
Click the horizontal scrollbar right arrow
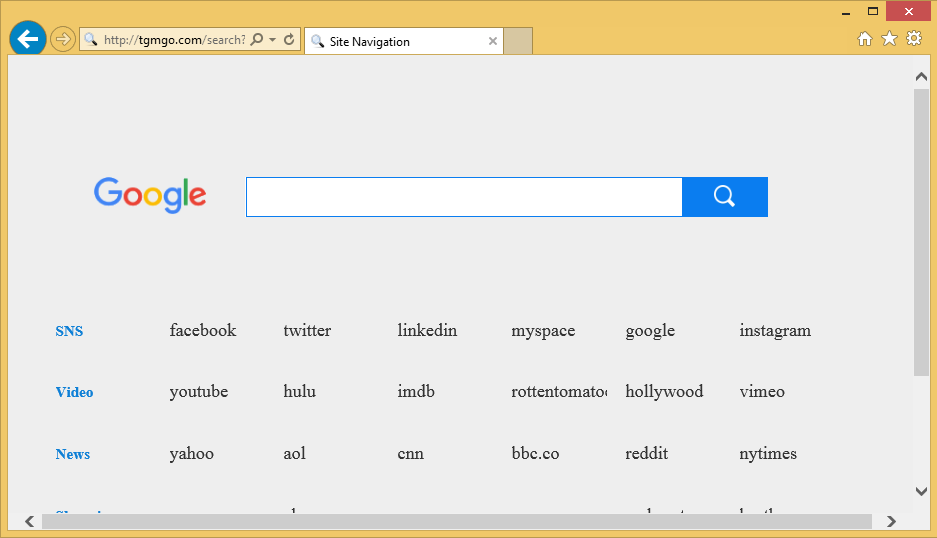(x=891, y=521)
